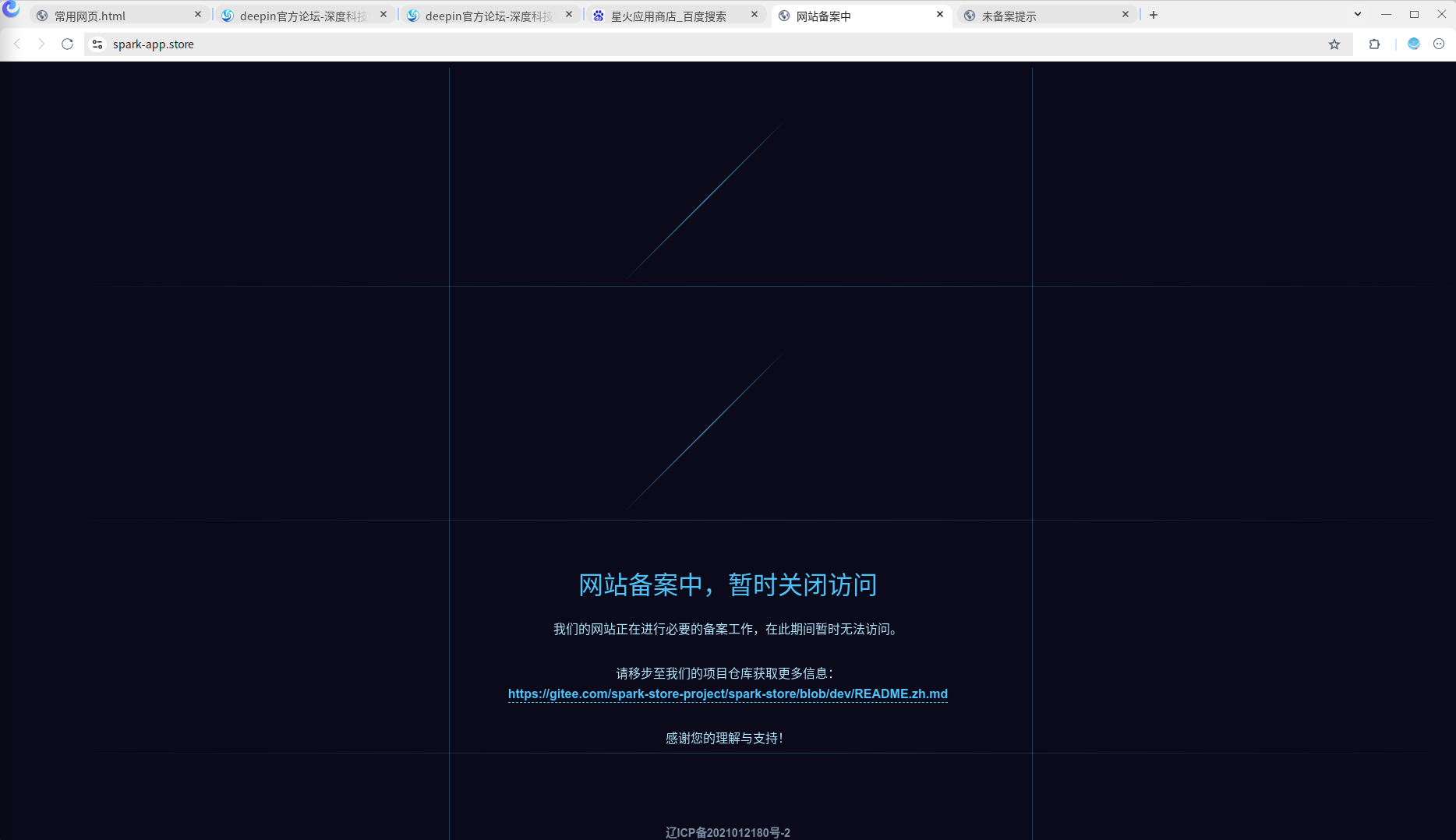
Task: Close the 常用网页.html tab
Action: [x=198, y=15]
